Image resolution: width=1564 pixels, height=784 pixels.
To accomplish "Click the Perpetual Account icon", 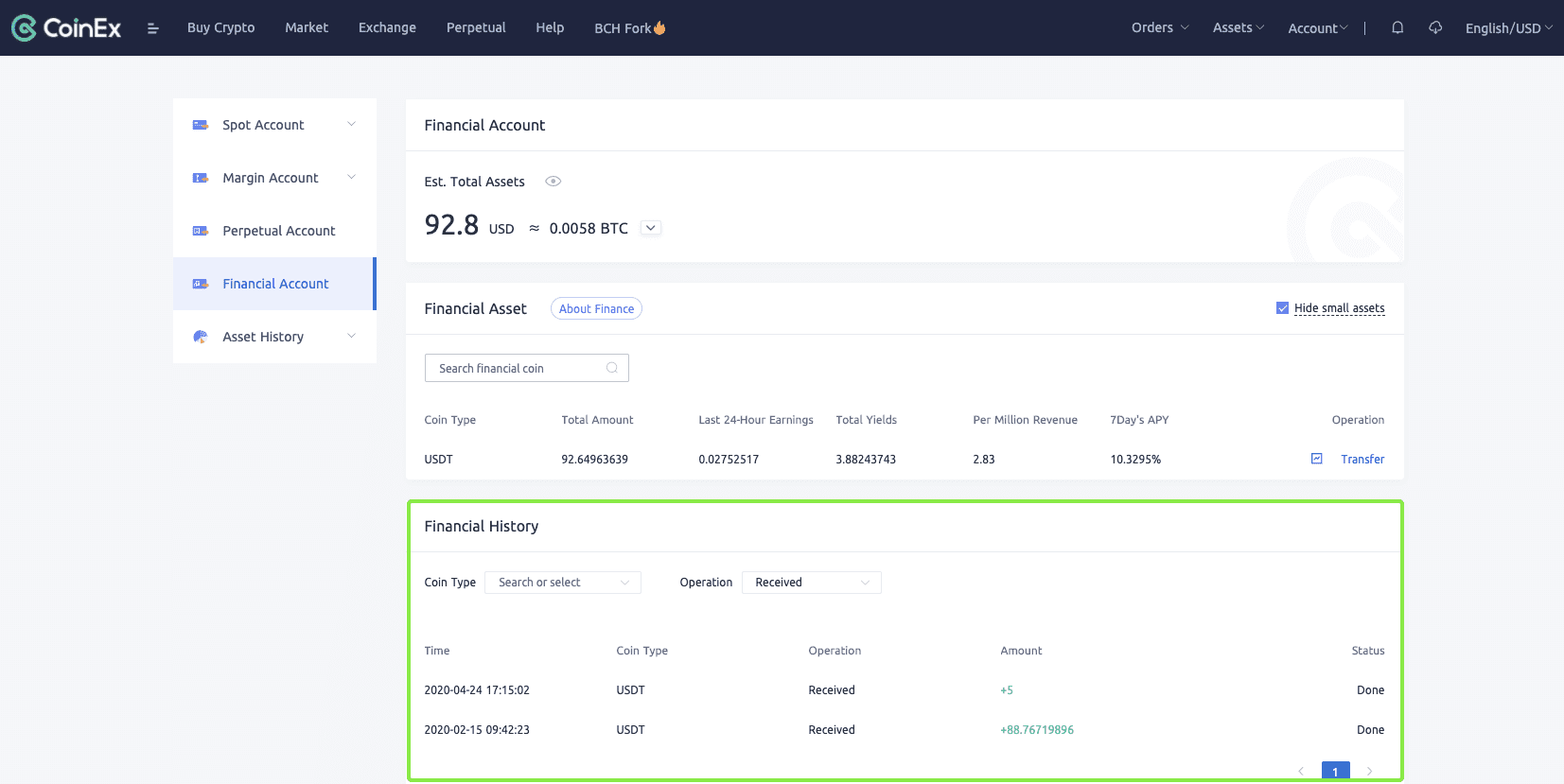I will [201, 231].
